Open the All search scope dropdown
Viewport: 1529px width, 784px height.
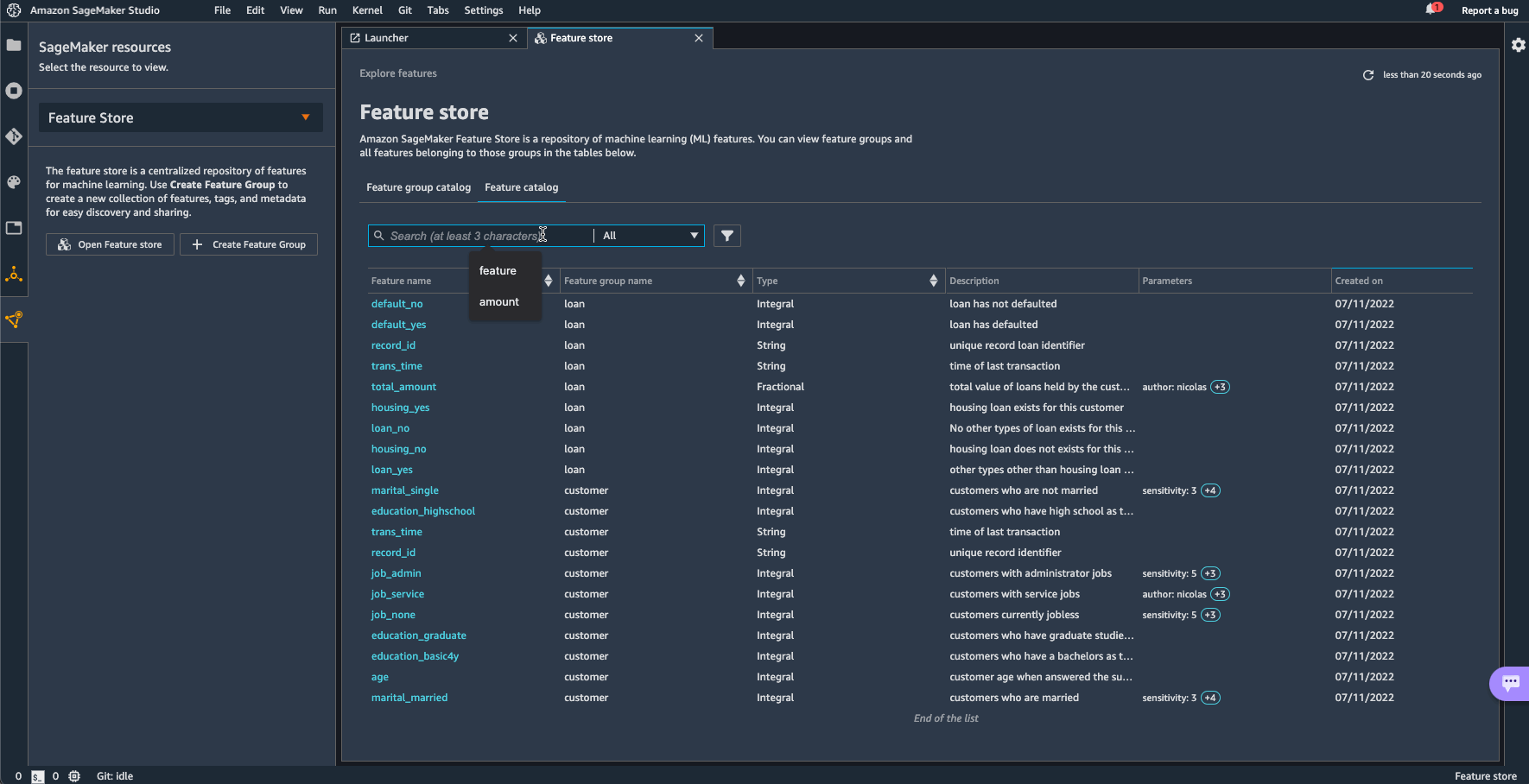pyautogui.click(x=650, y=236)
